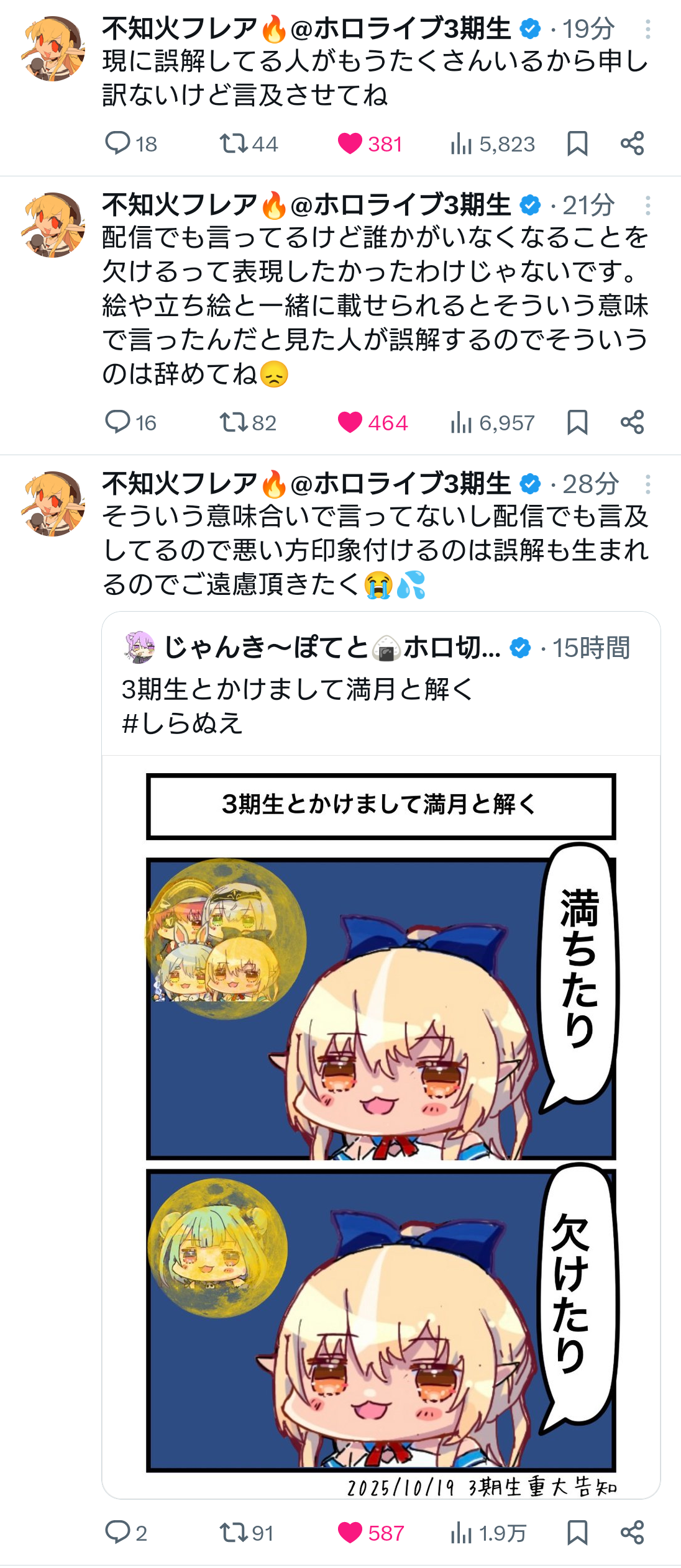The image size is (681, 1568).
Task: Like the tweet showing 587 likes
Action: [370, 1533]
